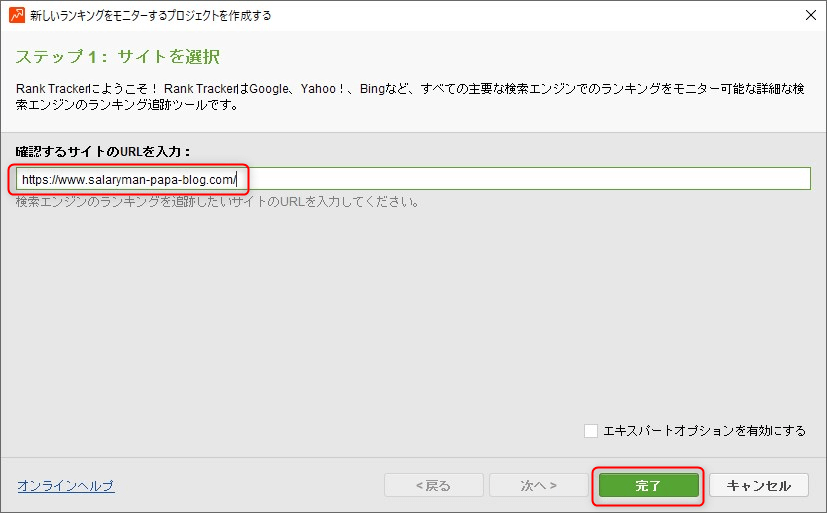Click the site URL input field
This screenshot has width=827, height=513.
pyautogui.click(x=413, y=179)
